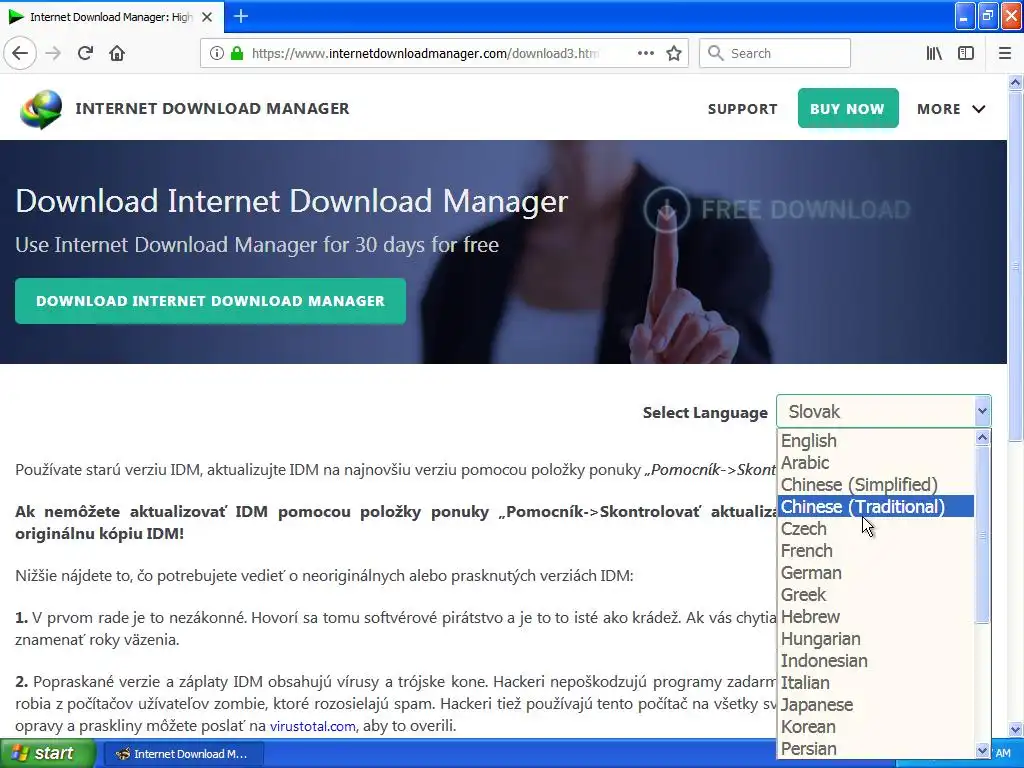Choose Italian language option
The height and width of the screenshot is (768, 1024).
point(875,683)
